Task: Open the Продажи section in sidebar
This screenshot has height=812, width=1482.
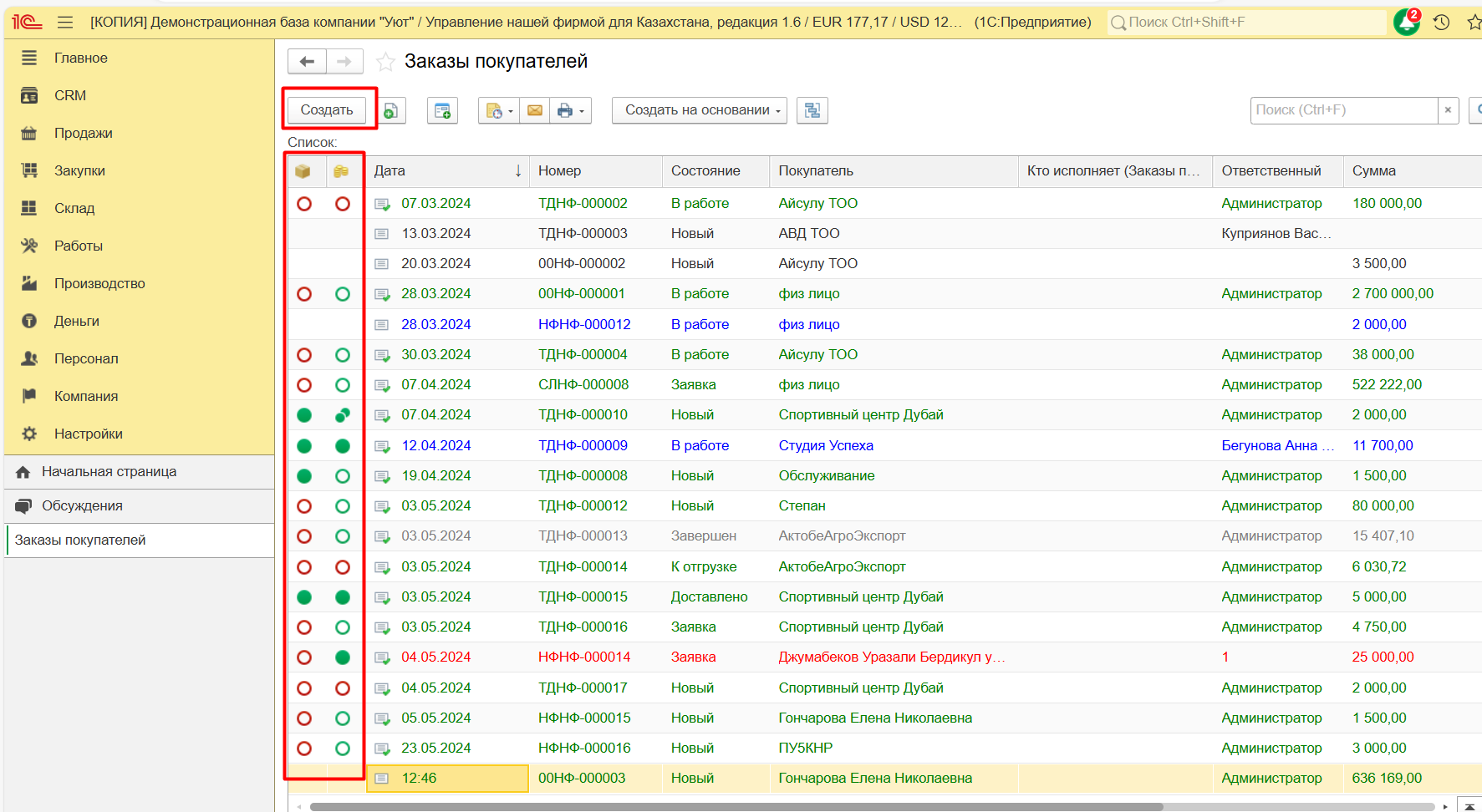Action: pyautogui.click(x=83, y=134)
